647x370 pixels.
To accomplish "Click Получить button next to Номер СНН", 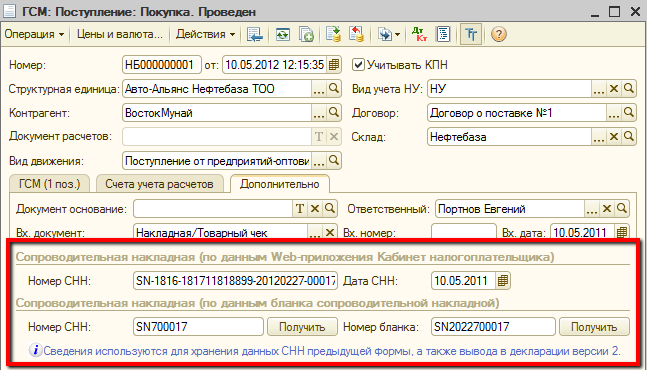I will tap(302, 327).
